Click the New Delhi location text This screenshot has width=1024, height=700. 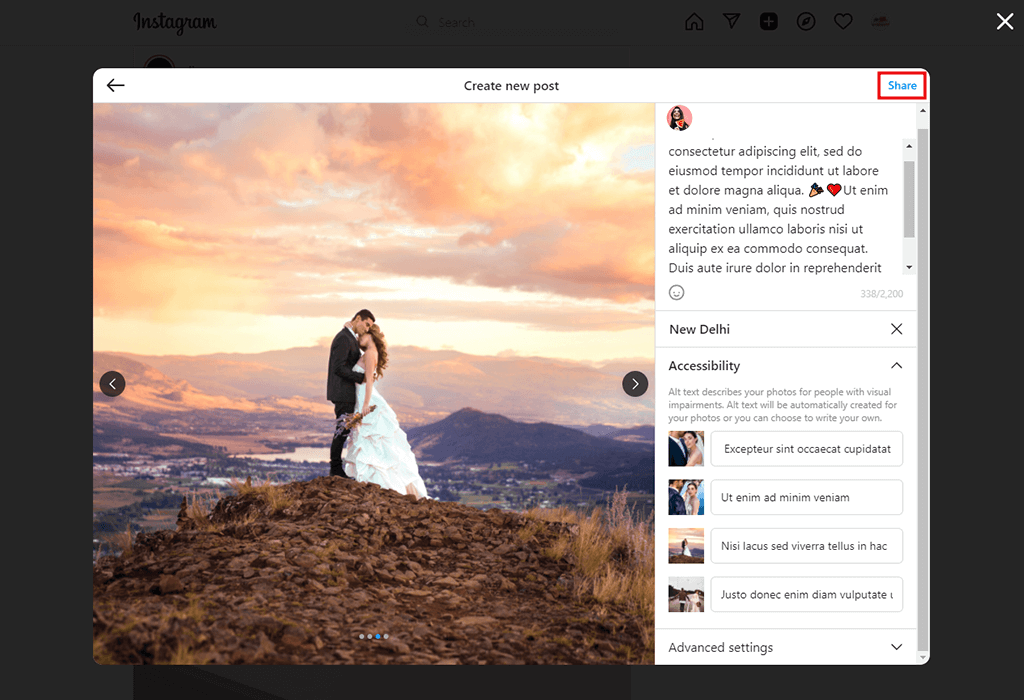pyautogui.click(x=699, y=330)
